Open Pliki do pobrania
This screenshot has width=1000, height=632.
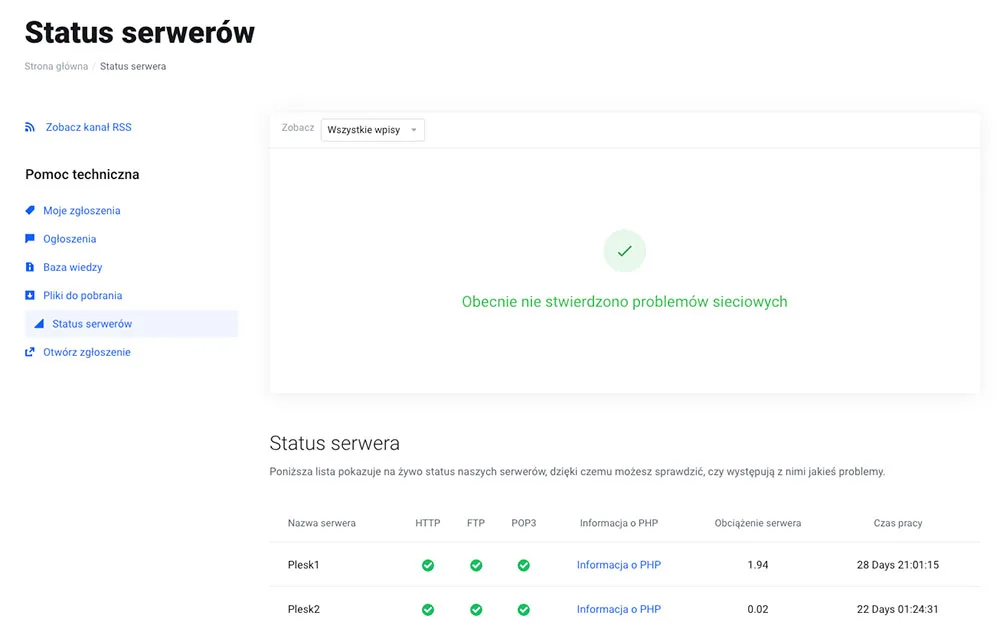coord(82,295)
